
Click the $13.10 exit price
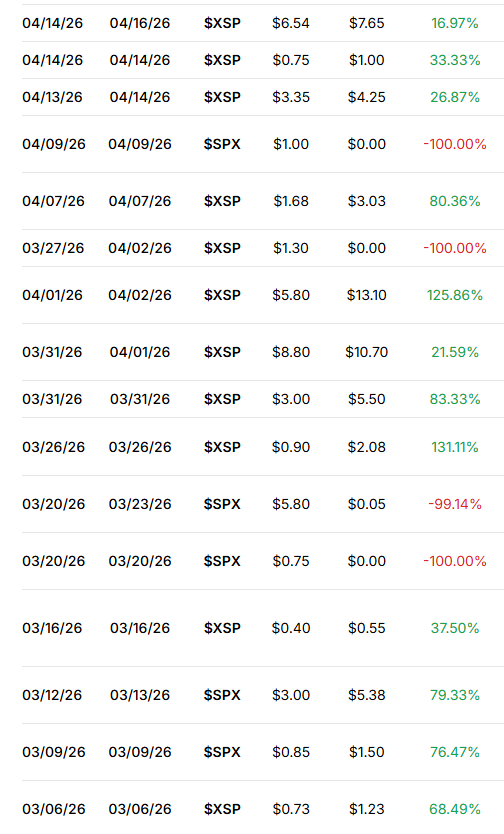366,295
